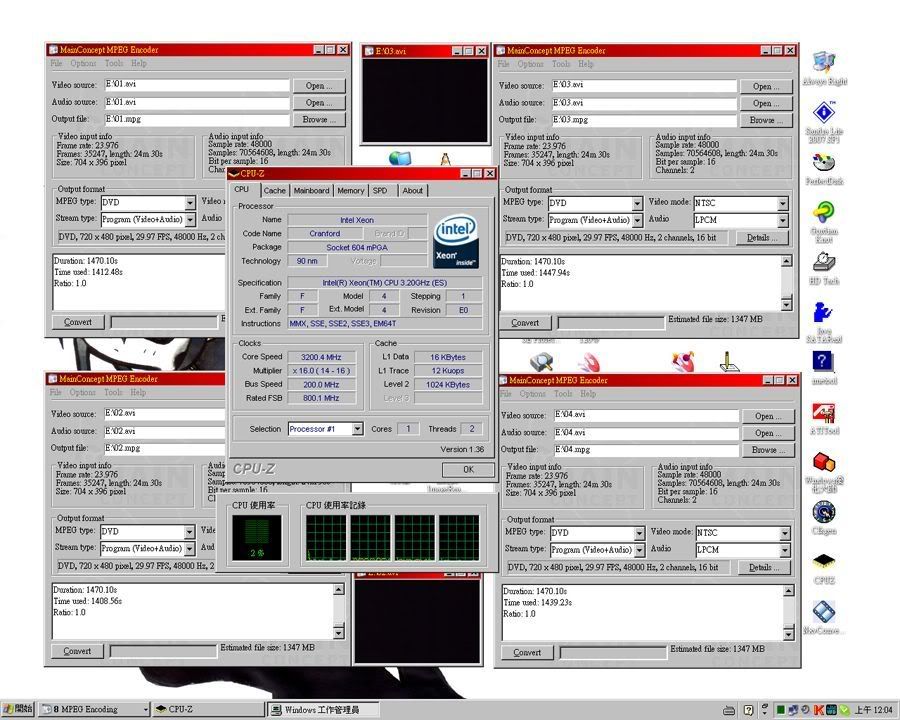The image size is (900, 720).
Task: Click the green CPU usage tray icon
Action: point(780,710)
